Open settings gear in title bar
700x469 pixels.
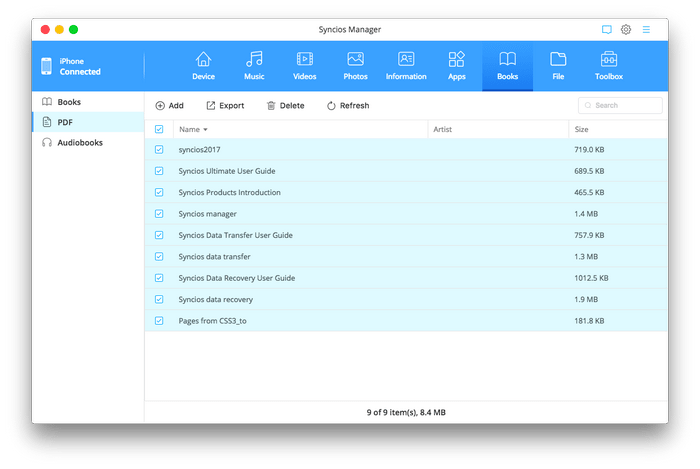point(626,29)
